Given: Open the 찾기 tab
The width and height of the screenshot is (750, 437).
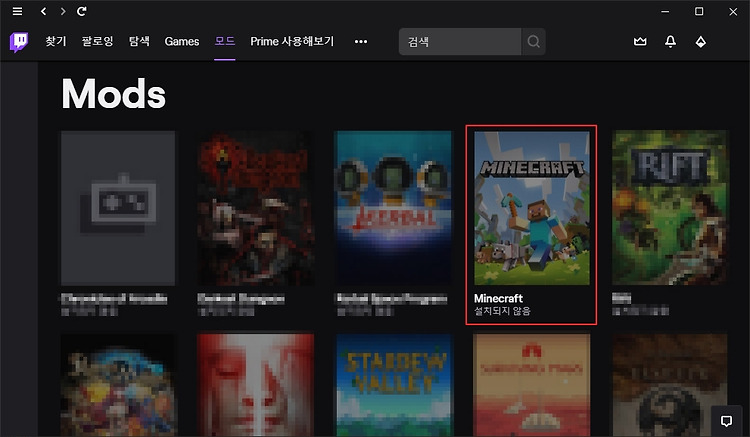Looking at the screenshot, I should (x=55, y=42).
